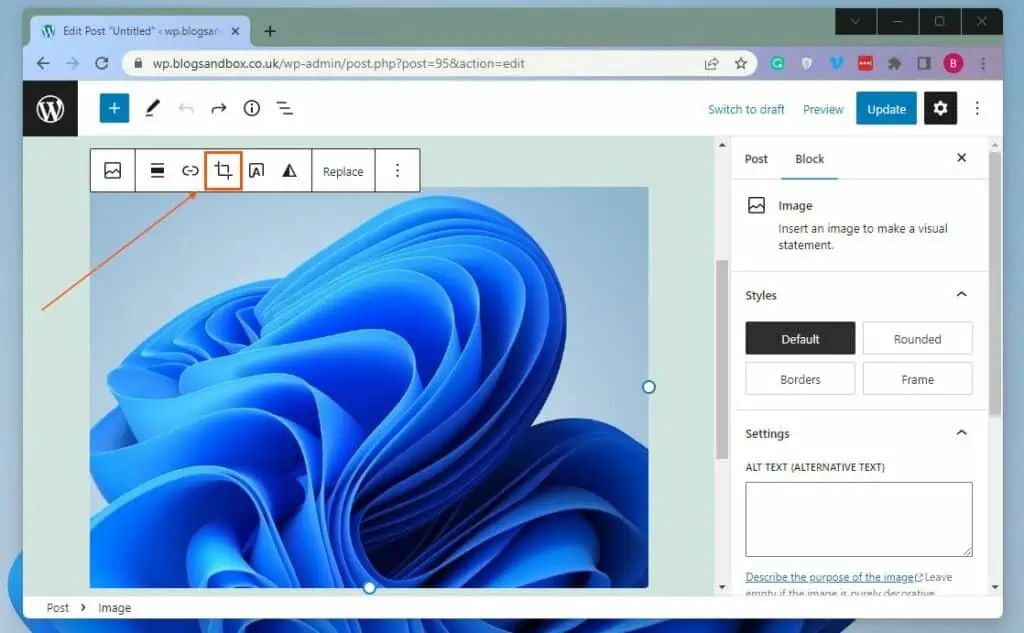Click the editor scrollbar down arrow
The width and height of the screenshot is (1024, 633).
click(x=722, y=587)
